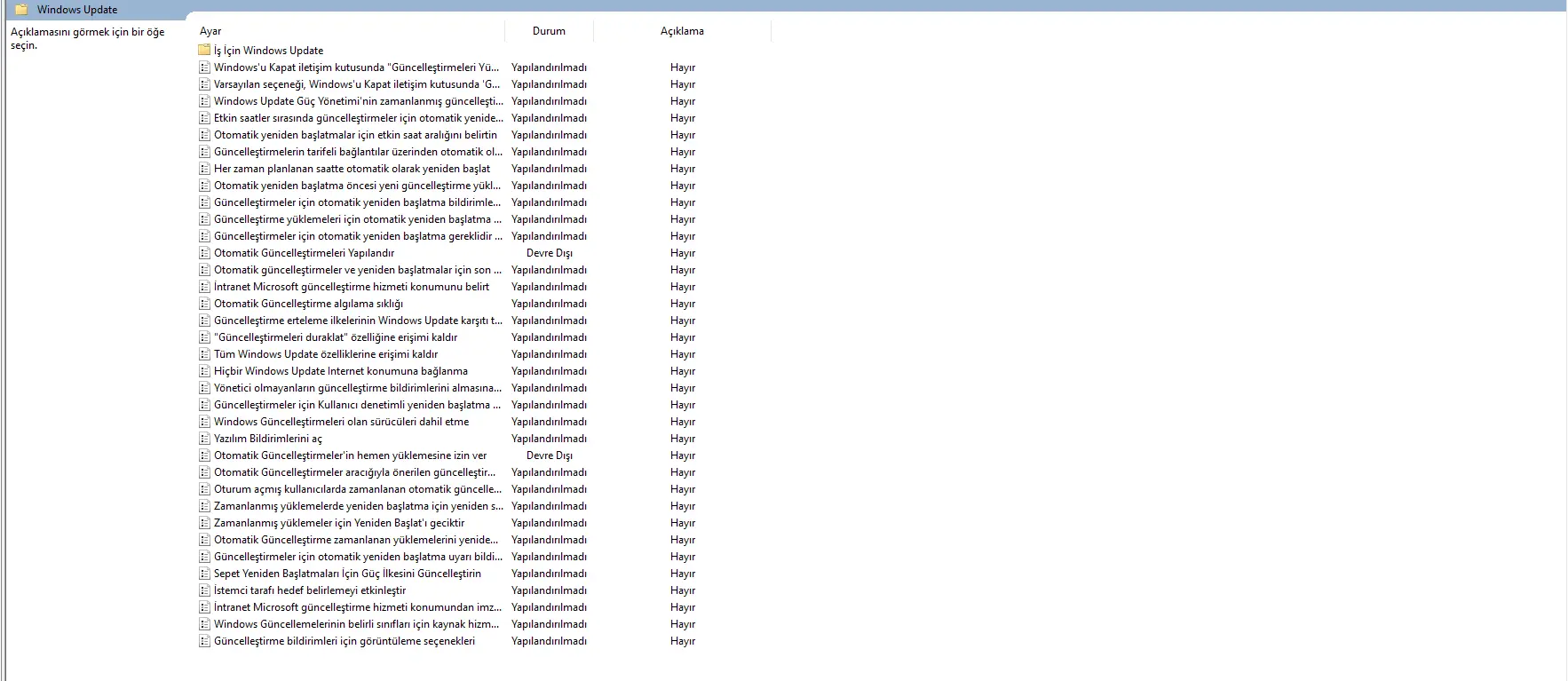Image resolution: width=1568 pixels, height=681 pixels.
Task: Select Güncelleştirmeler için otomatik yeniden başlatma gereklidir row
Action: tap(358, 236)
